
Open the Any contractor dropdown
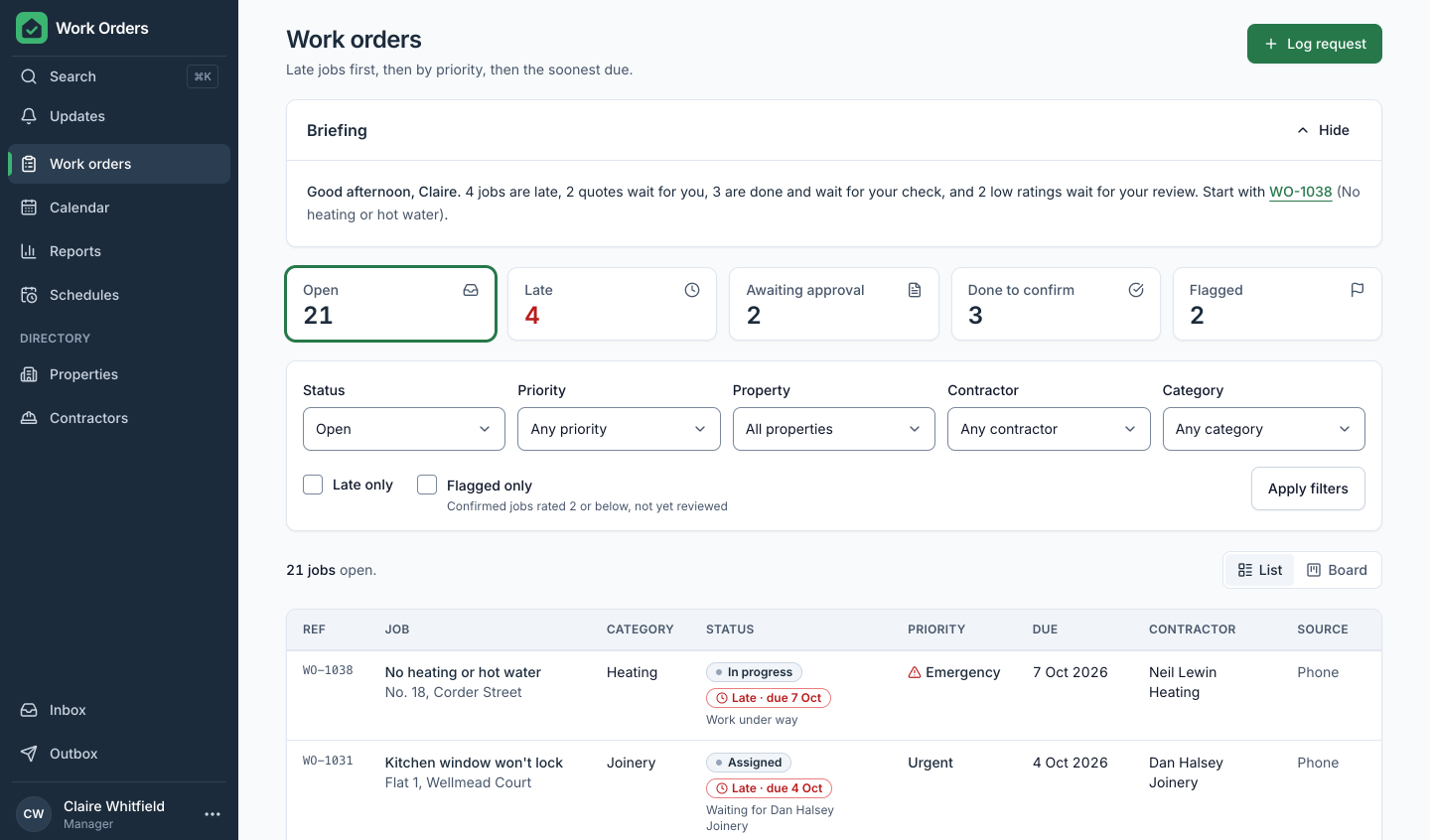tap(1049, 429)
